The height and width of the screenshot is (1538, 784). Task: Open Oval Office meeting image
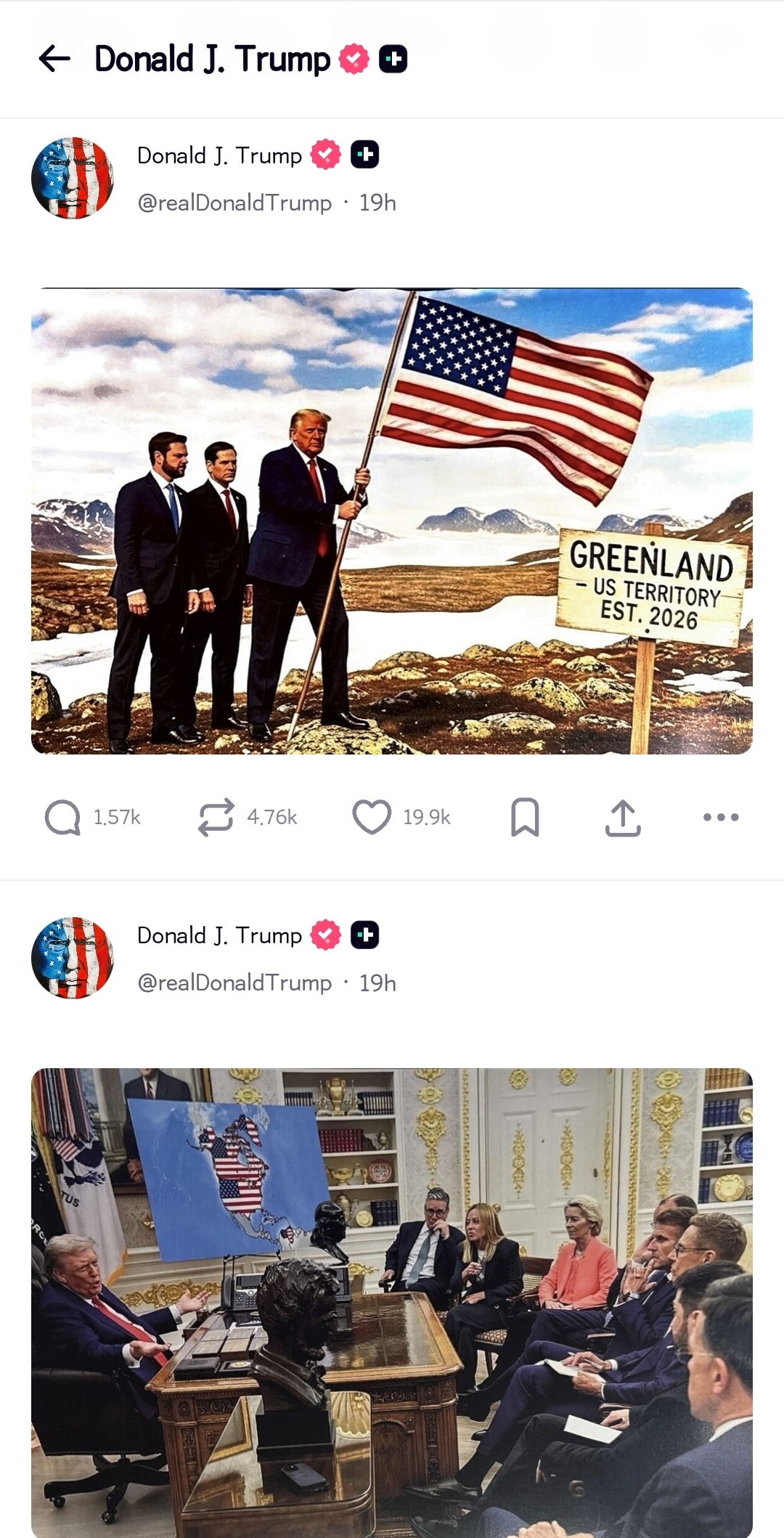point(392,1303)
